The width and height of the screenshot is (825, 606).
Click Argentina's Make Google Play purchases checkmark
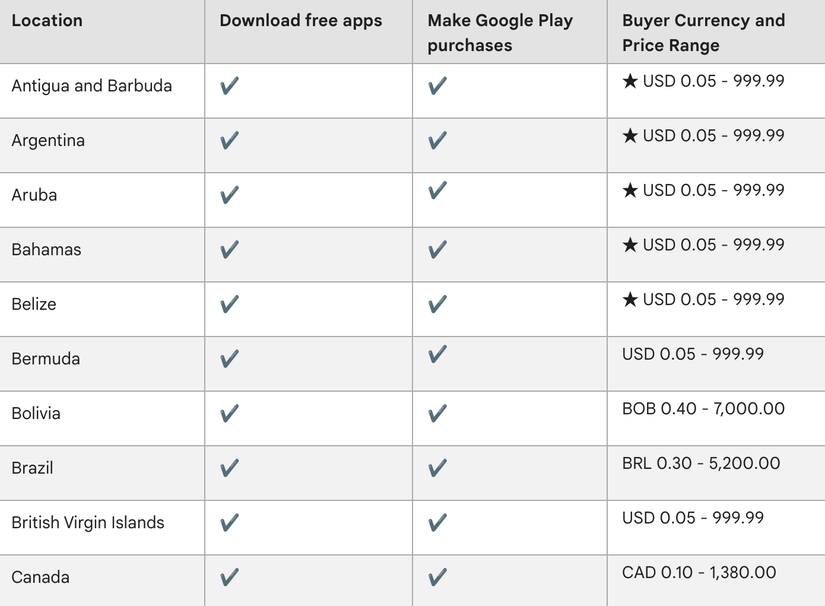pyautogui.click(x=437, y=141)
